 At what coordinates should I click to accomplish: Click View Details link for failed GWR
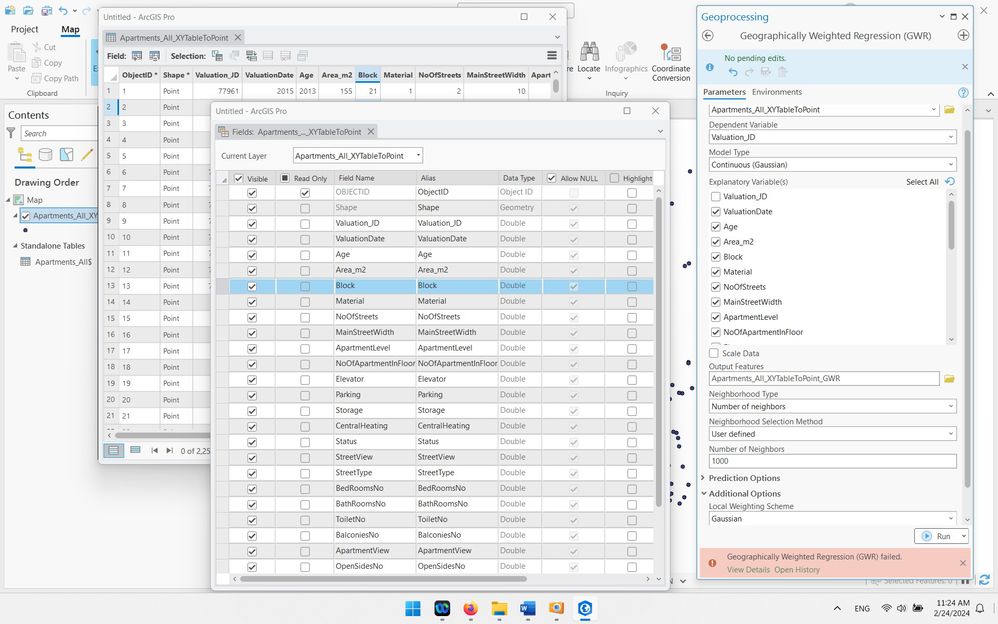coord(748,570)
